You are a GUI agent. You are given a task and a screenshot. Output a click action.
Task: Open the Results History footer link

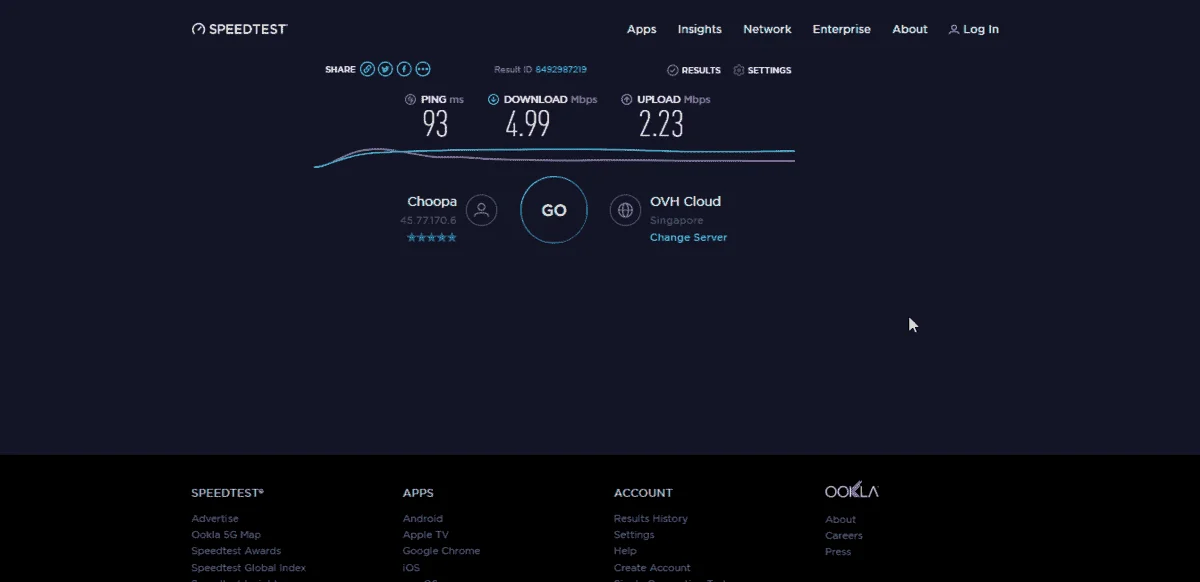(x=651, y=518)
